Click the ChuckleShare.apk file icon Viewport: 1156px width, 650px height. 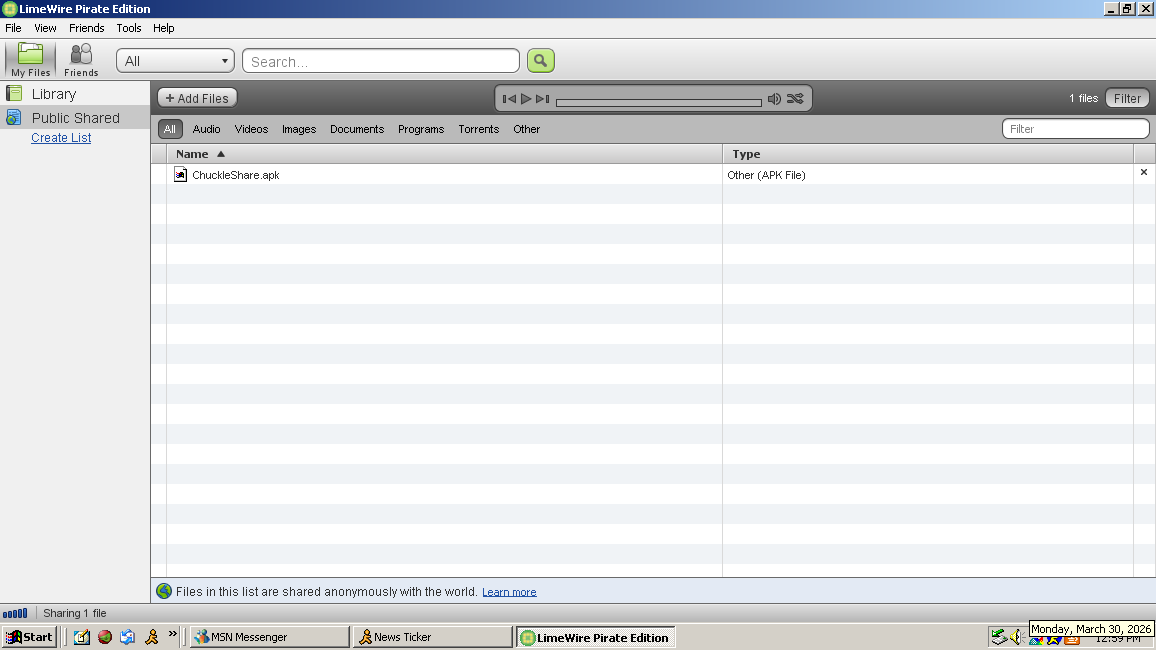pos(181,174)
